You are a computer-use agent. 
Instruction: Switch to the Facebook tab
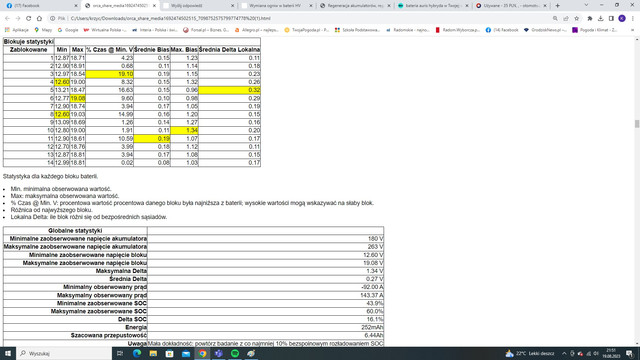point(41,6)
